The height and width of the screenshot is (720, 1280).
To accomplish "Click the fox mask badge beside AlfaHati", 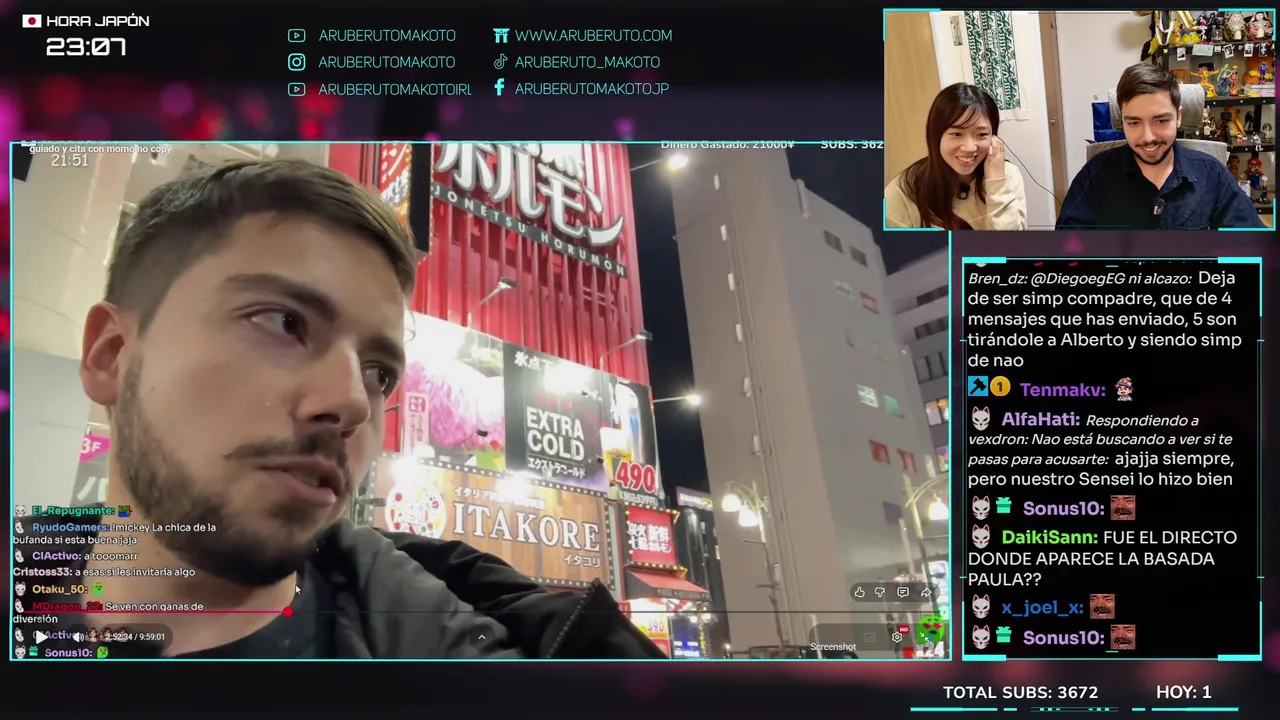I will tap(981, 419).
